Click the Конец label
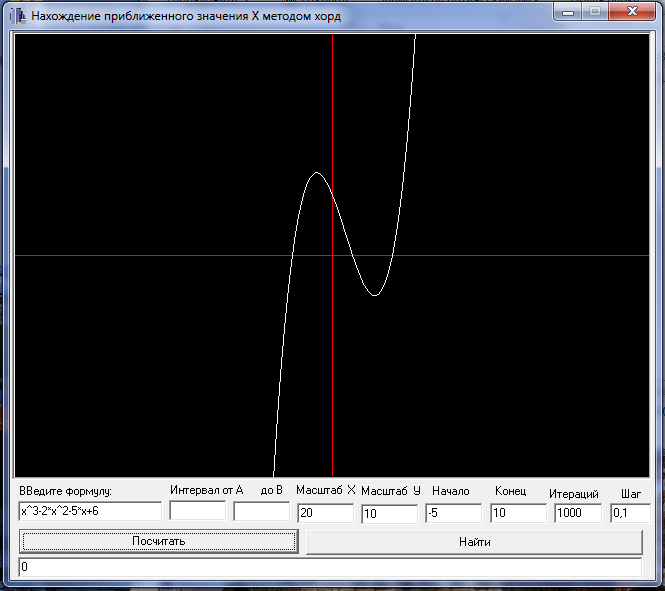This screenshot has height=591, width=665. 511,491
